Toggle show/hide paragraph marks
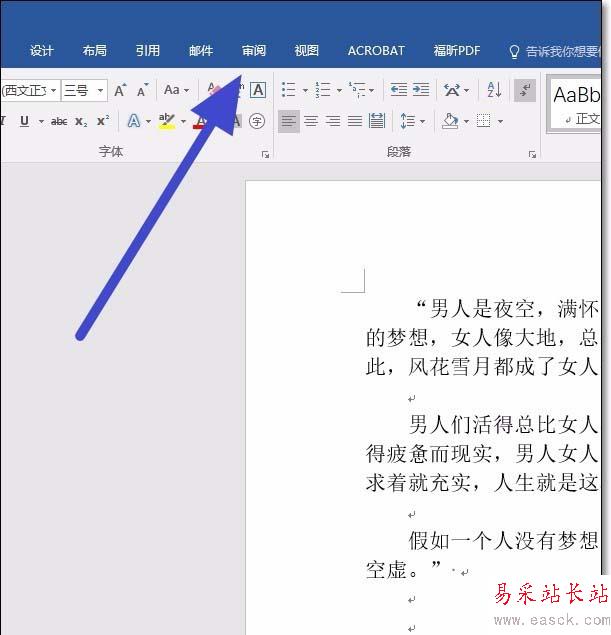Screen dimensions: 611x635 pos(525,90)
